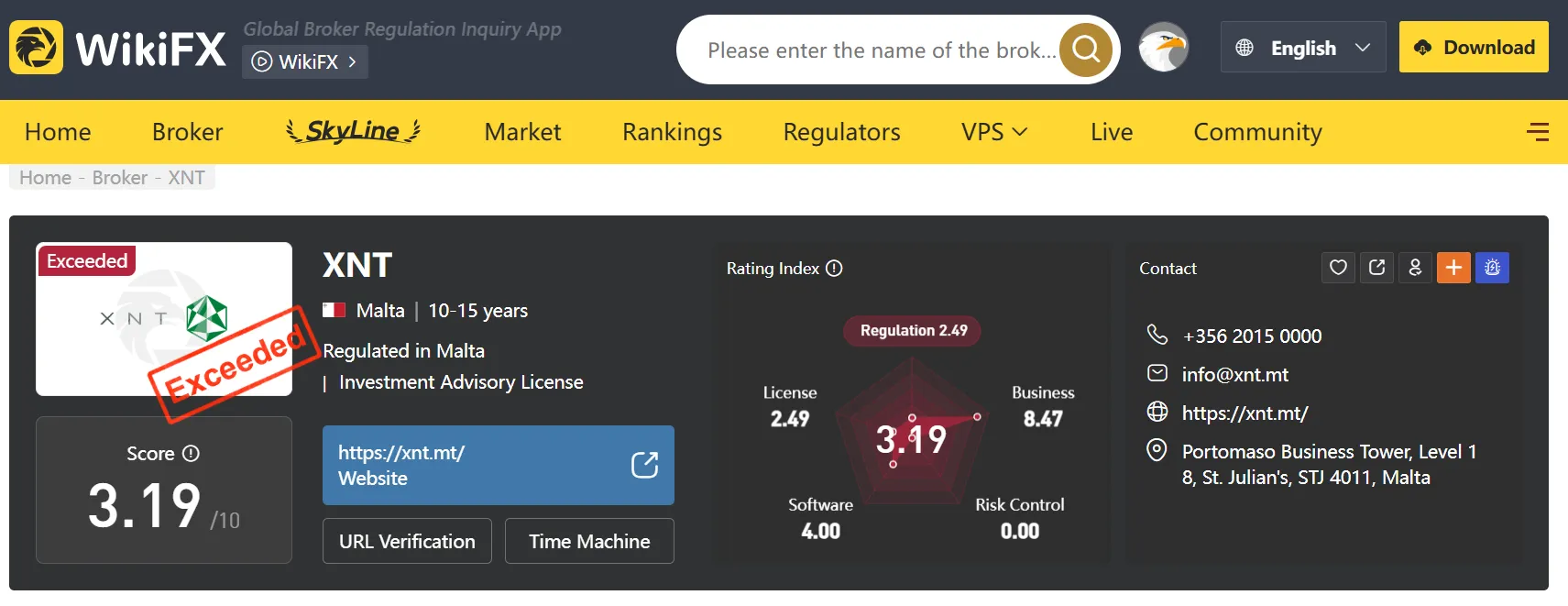The height and width of the screenshot is (606, 1568).
Task: Open the Market menu item
Action: pyautogui.click(x=522, y=132)
